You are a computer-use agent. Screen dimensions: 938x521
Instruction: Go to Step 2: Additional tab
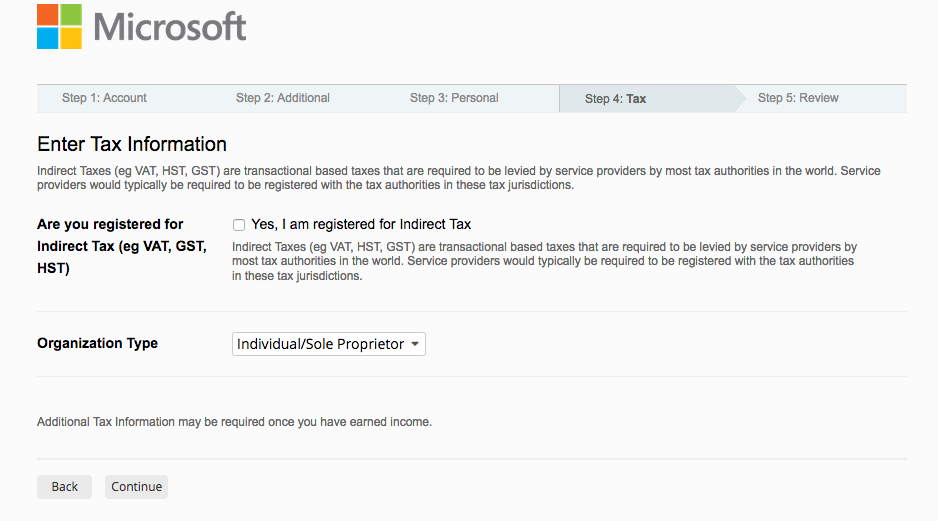[x=282, y=98]
